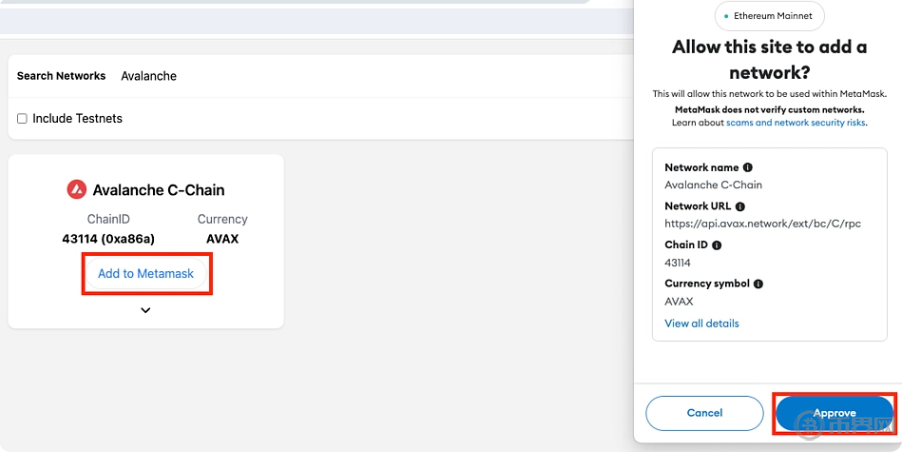Click the Avalanche C-Chain name in popup
This screenshot has width=907, height=453.
coord(713,185)
